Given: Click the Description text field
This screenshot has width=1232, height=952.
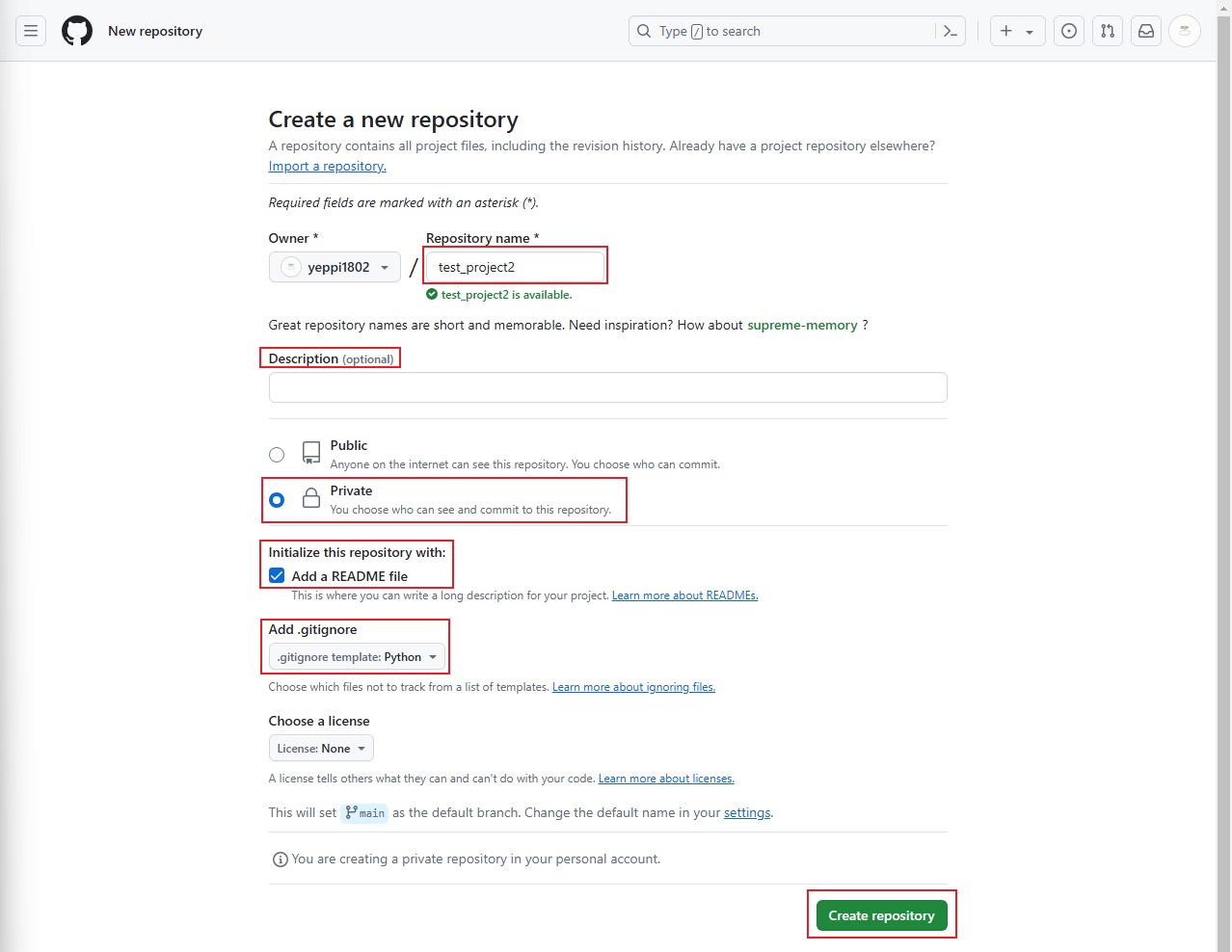Looking at the screenshot, I should coord(608,387).
